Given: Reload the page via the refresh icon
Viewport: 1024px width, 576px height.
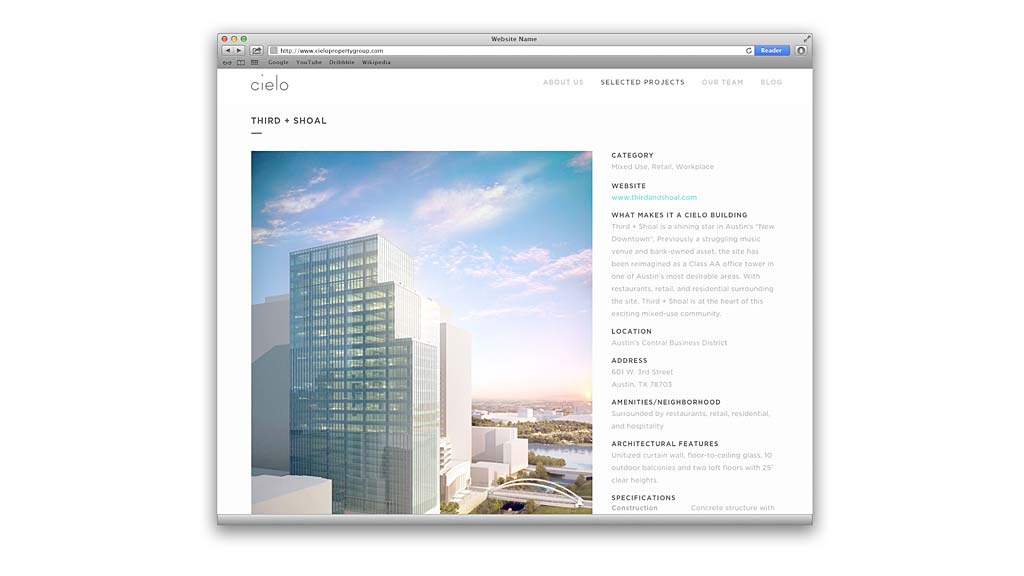Looking at the screenshot, I should pyautogui.click(x=748, y=50).
